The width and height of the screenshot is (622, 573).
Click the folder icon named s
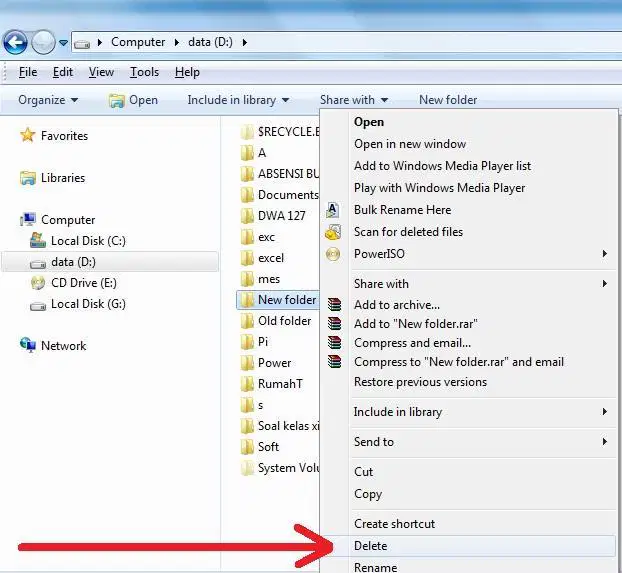pyautogui.click(x=247, y=405)
